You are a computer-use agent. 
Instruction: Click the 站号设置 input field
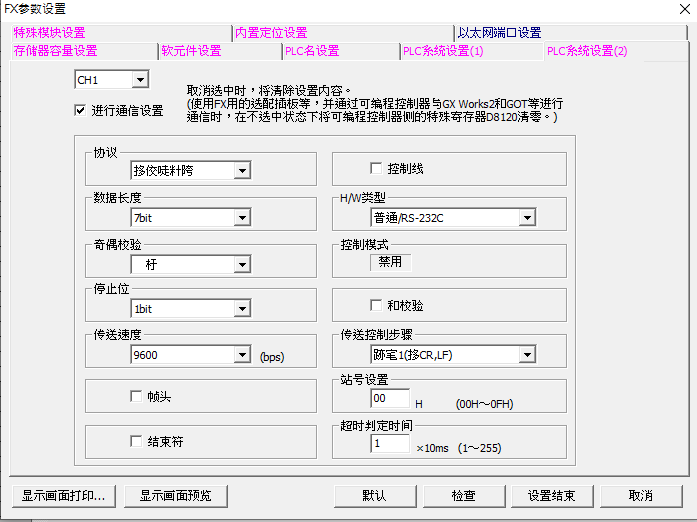[389, 398]
